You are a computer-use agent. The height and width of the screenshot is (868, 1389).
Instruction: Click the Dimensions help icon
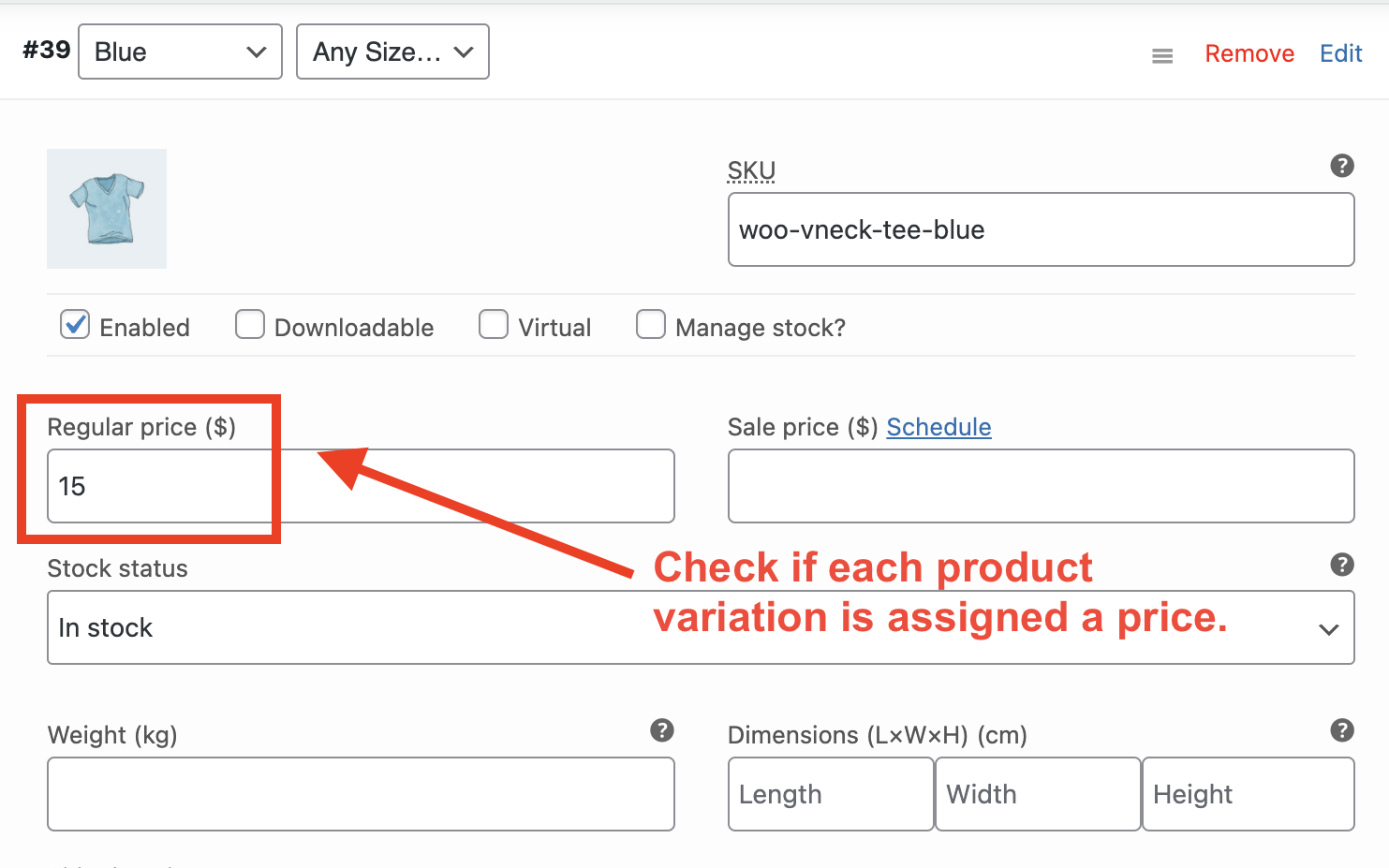tap(1342, 731)
